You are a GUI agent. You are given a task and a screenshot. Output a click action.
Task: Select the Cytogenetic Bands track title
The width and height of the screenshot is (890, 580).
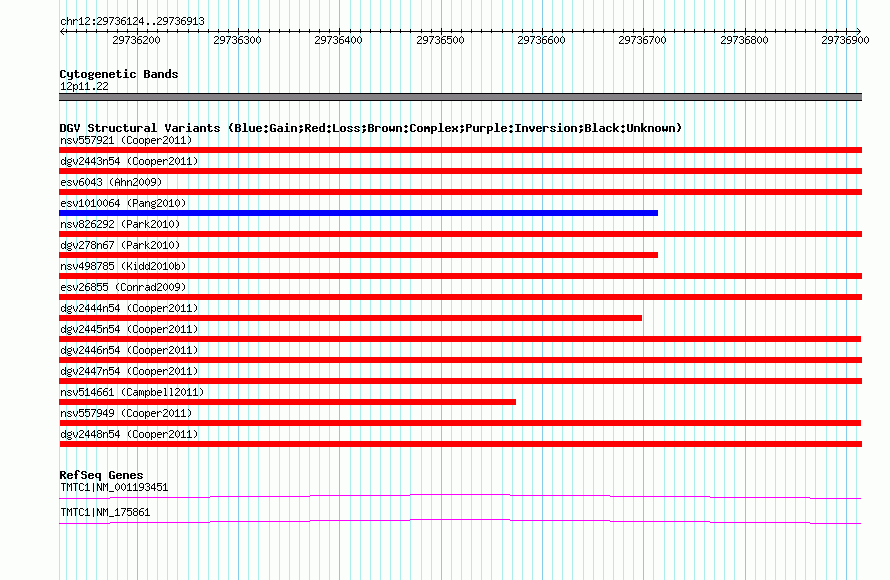tap(119, 74)
